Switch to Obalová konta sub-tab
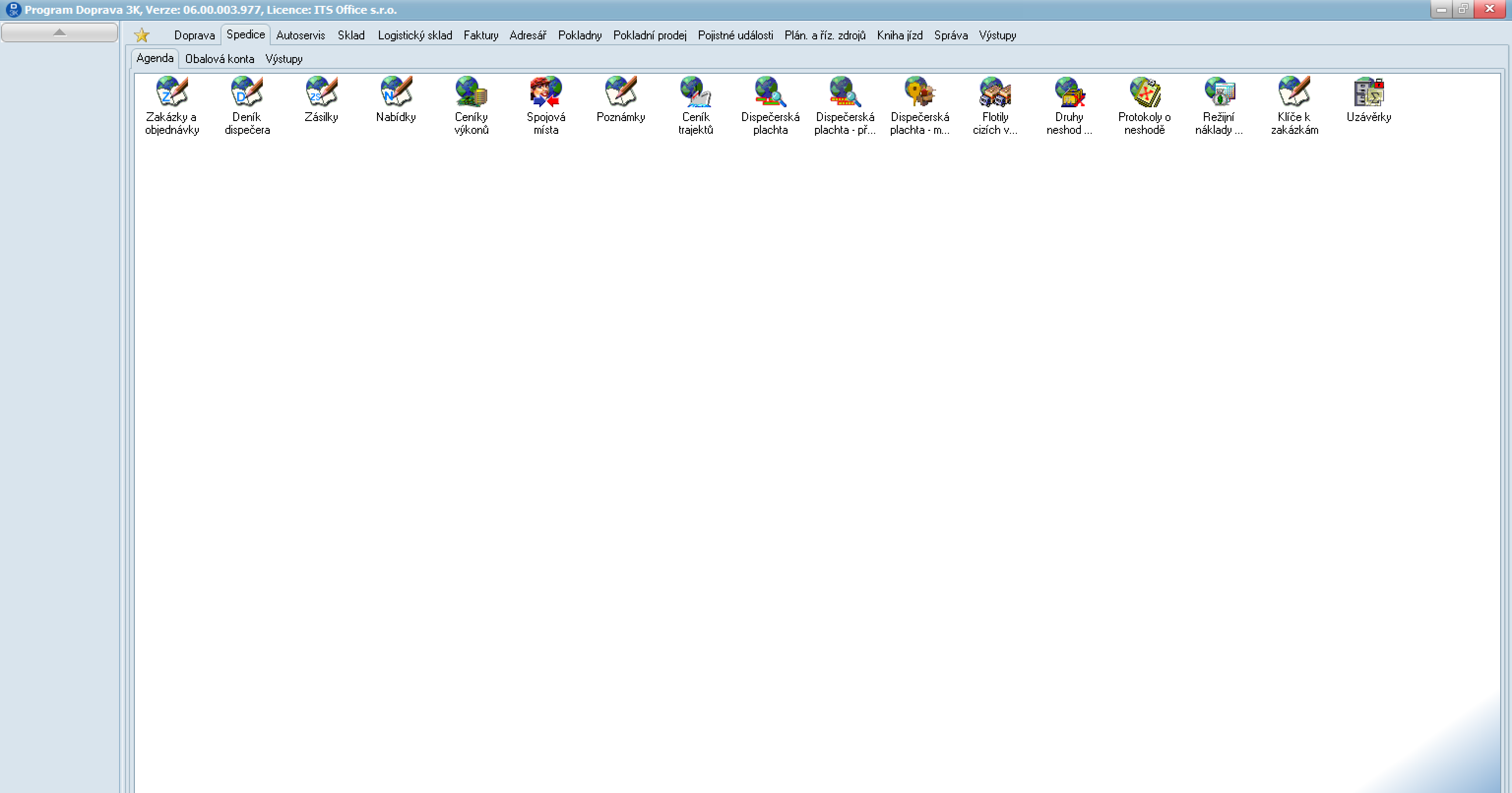Viewport: 1512px width, 793px height. pos(220,59)
